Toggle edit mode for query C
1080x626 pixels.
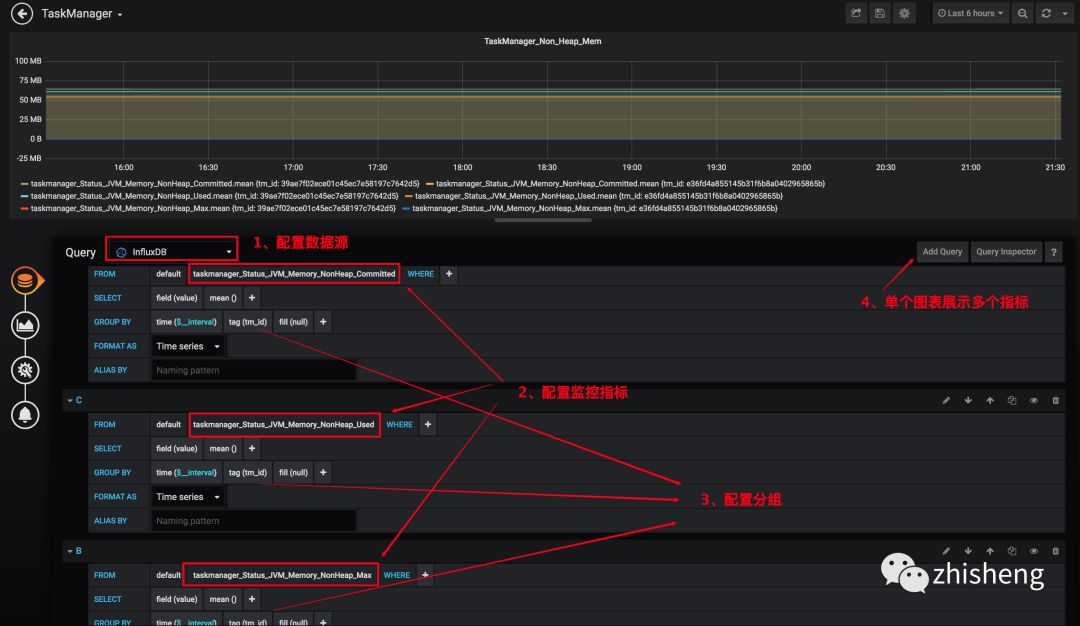946,400
